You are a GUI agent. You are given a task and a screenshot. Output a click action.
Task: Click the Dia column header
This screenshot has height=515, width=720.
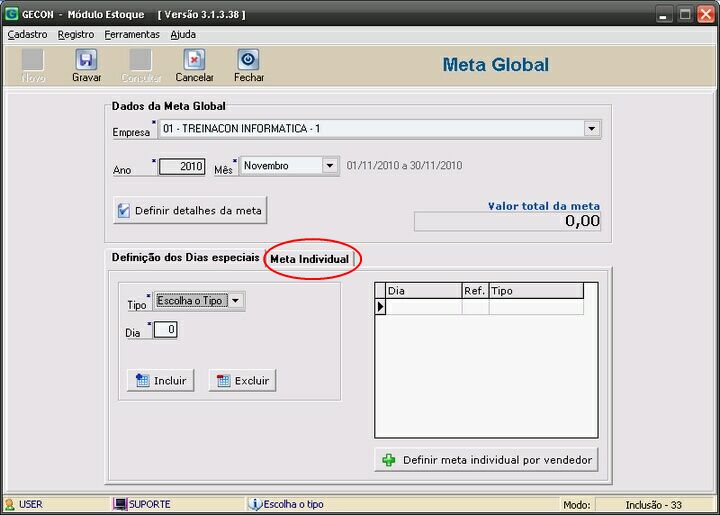coord(423,291)
